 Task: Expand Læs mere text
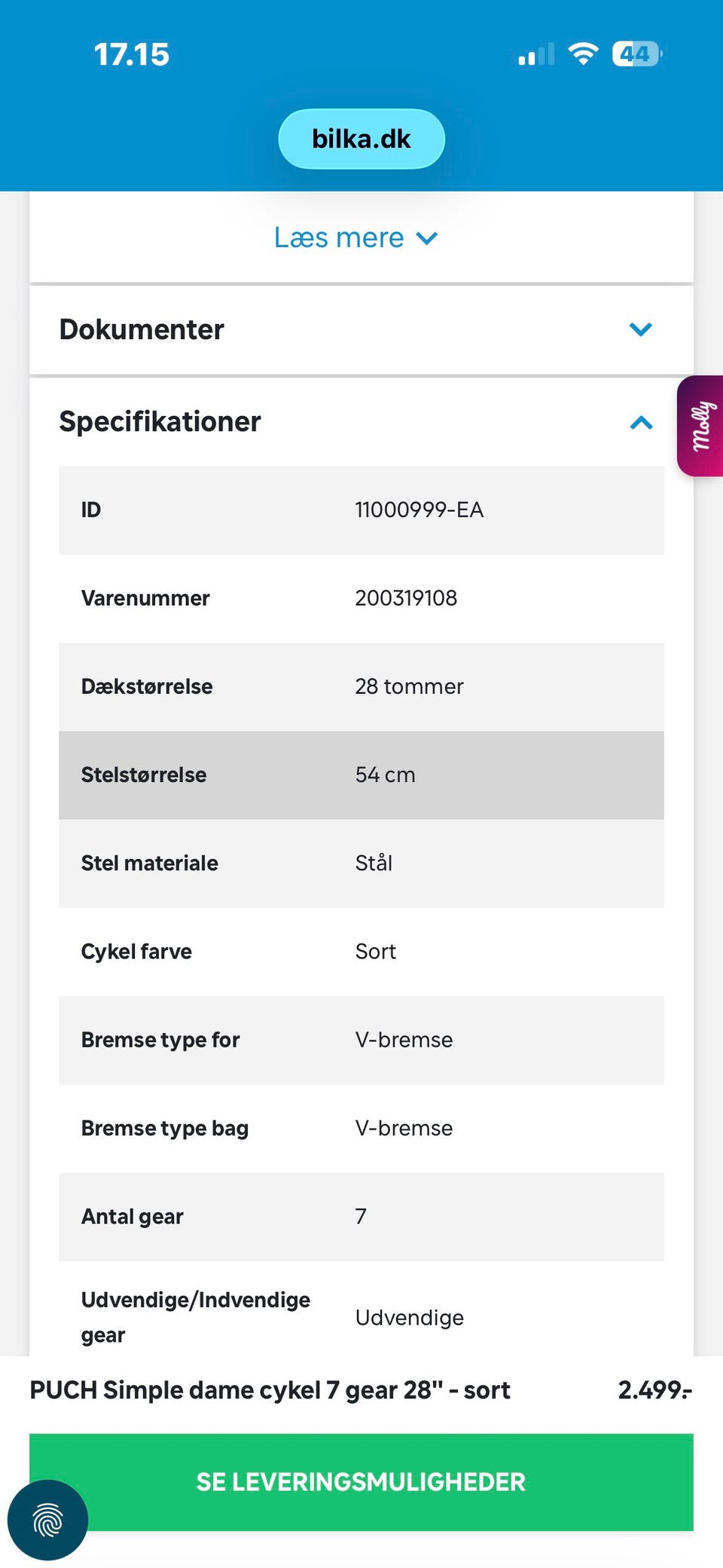click(355, 238)
